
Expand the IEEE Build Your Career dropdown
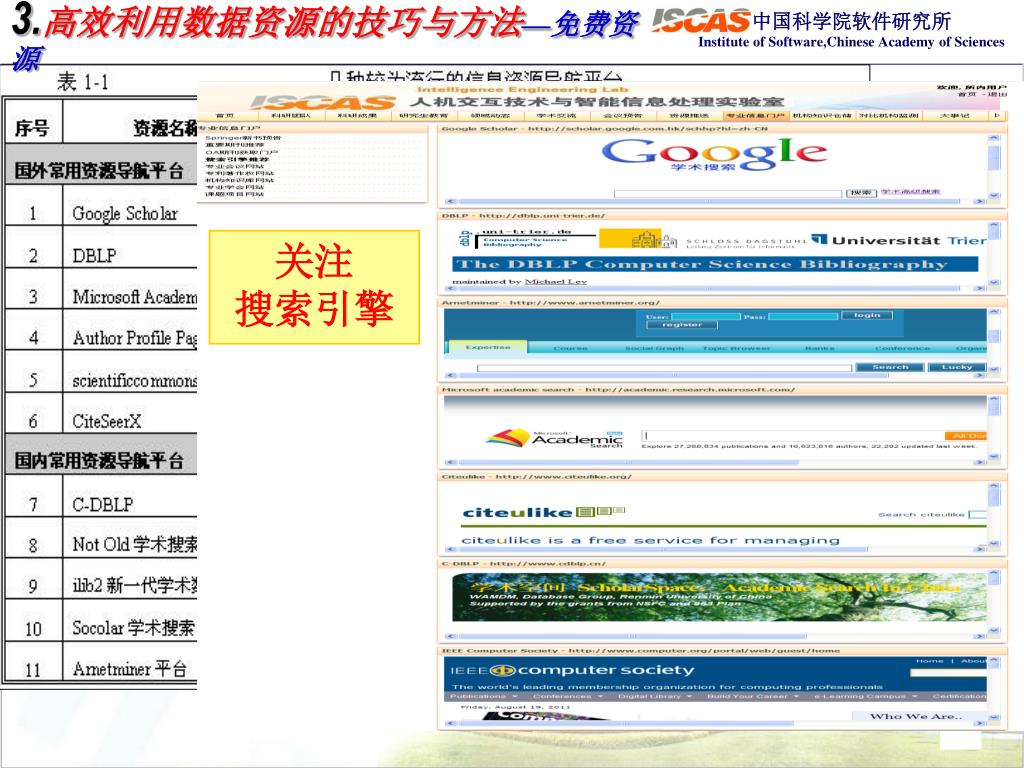pyautogui.click(x=752, y=697)
